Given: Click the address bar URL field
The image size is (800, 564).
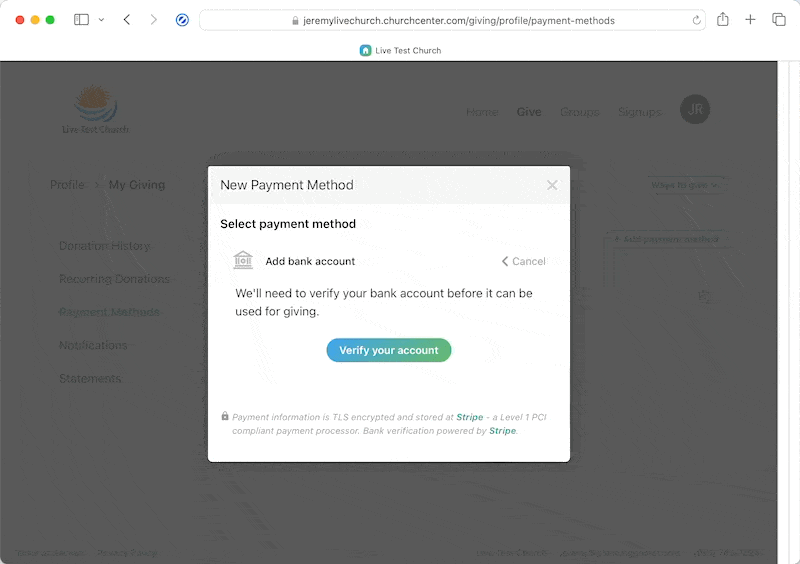Looking at the screenshot, I should coord(450,20).
